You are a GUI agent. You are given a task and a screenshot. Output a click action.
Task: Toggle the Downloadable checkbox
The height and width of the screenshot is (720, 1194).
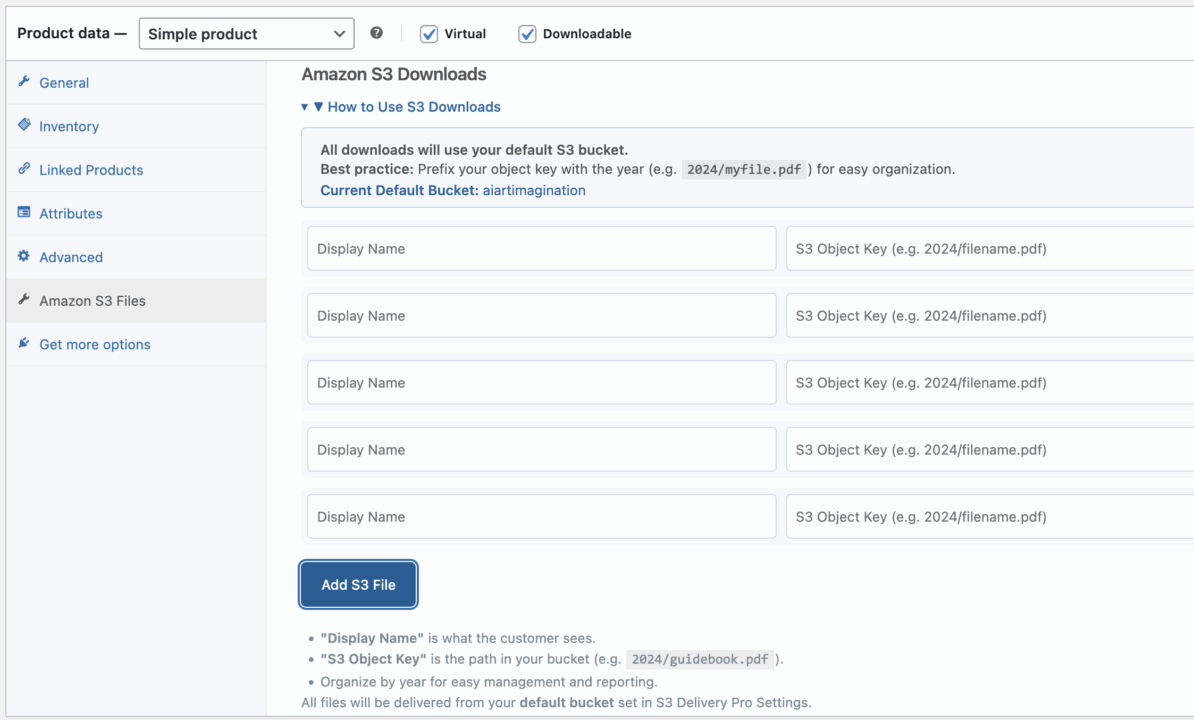coord(527,34)
